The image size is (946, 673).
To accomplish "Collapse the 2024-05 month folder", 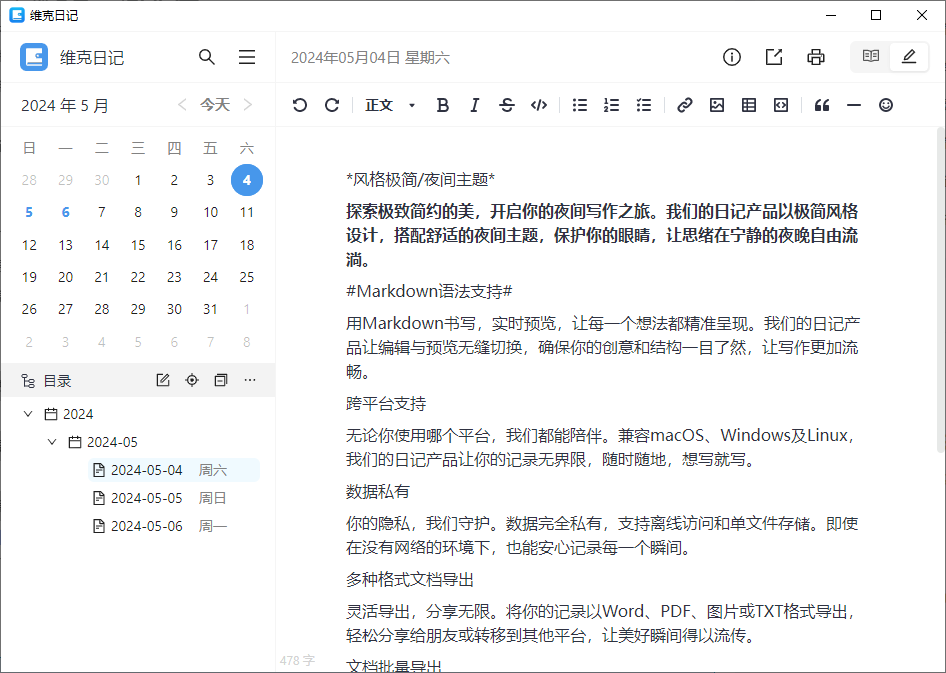I will (52, 442).
